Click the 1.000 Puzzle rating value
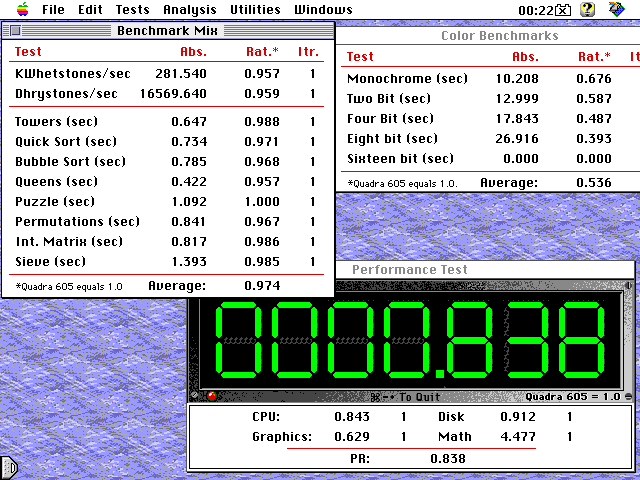640x480 pixels. tap(262, 202)
